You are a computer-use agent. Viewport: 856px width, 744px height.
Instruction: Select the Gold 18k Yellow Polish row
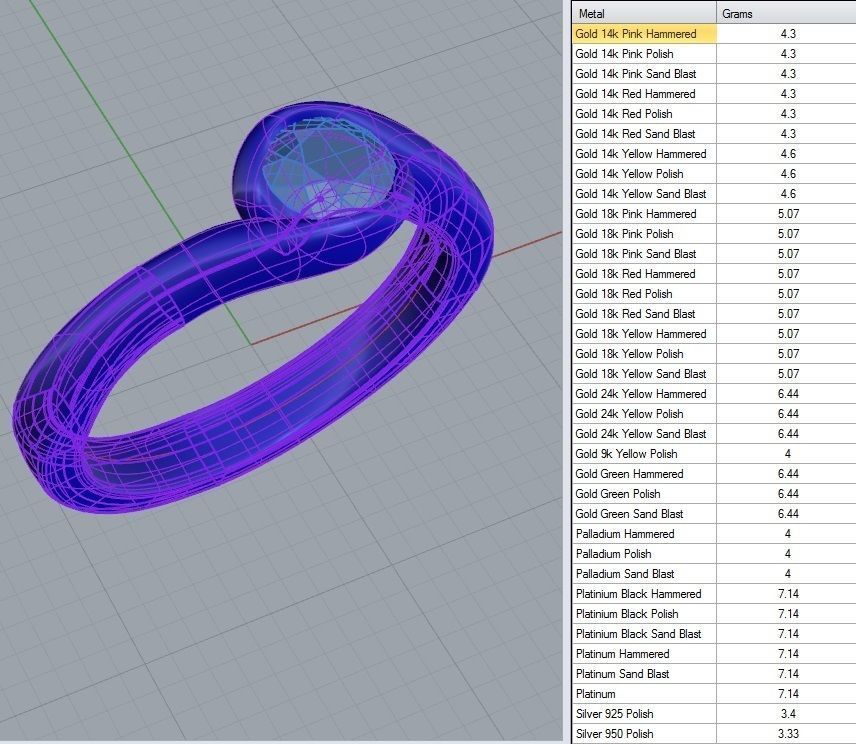714,354
